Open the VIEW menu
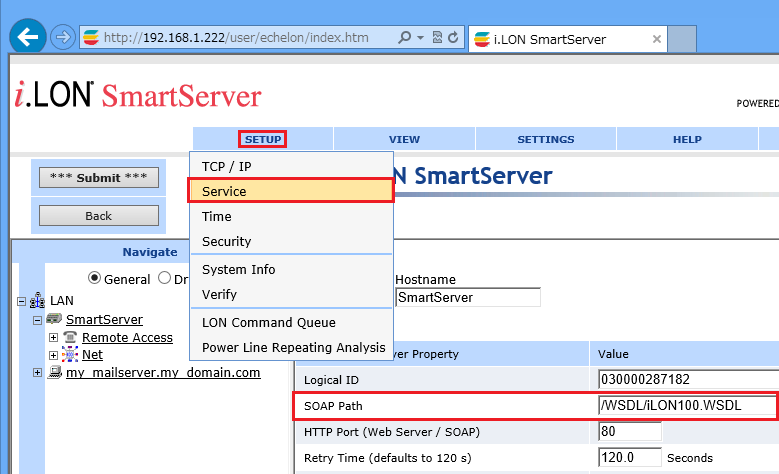Image resolution: width=779 pixels, height=474 pixels. (x=404, y=140)
